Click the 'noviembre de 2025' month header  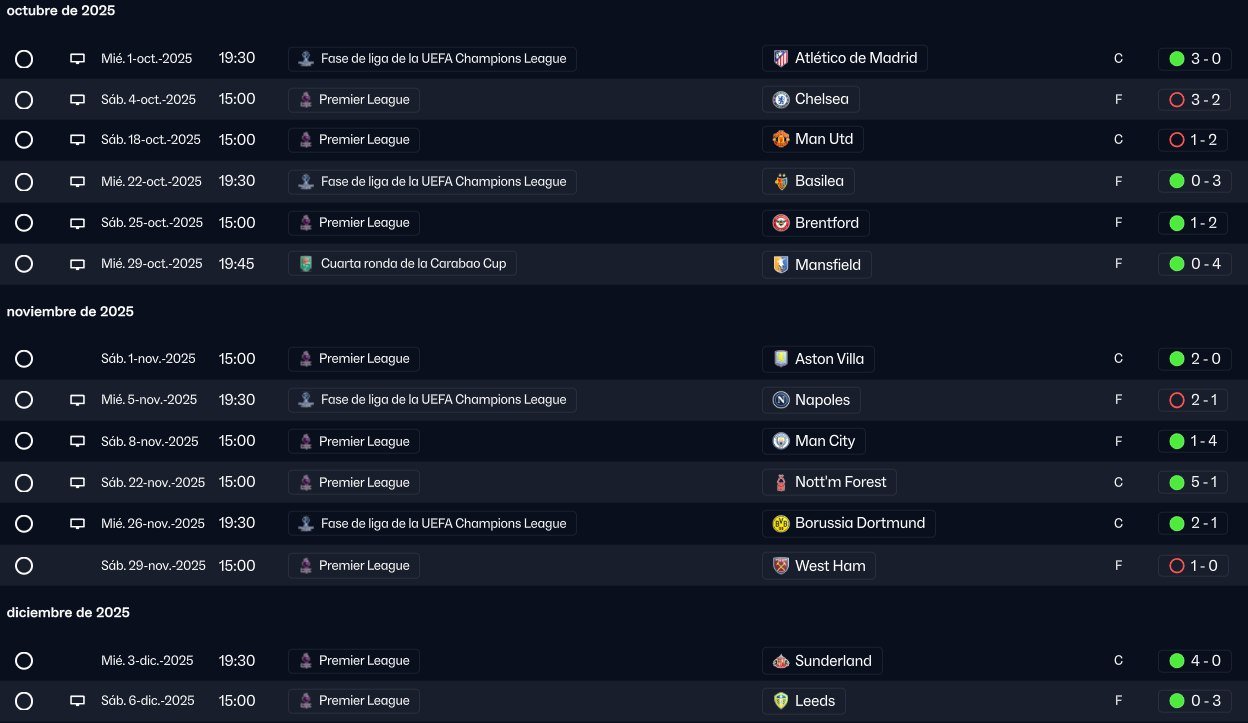[70, 311]
